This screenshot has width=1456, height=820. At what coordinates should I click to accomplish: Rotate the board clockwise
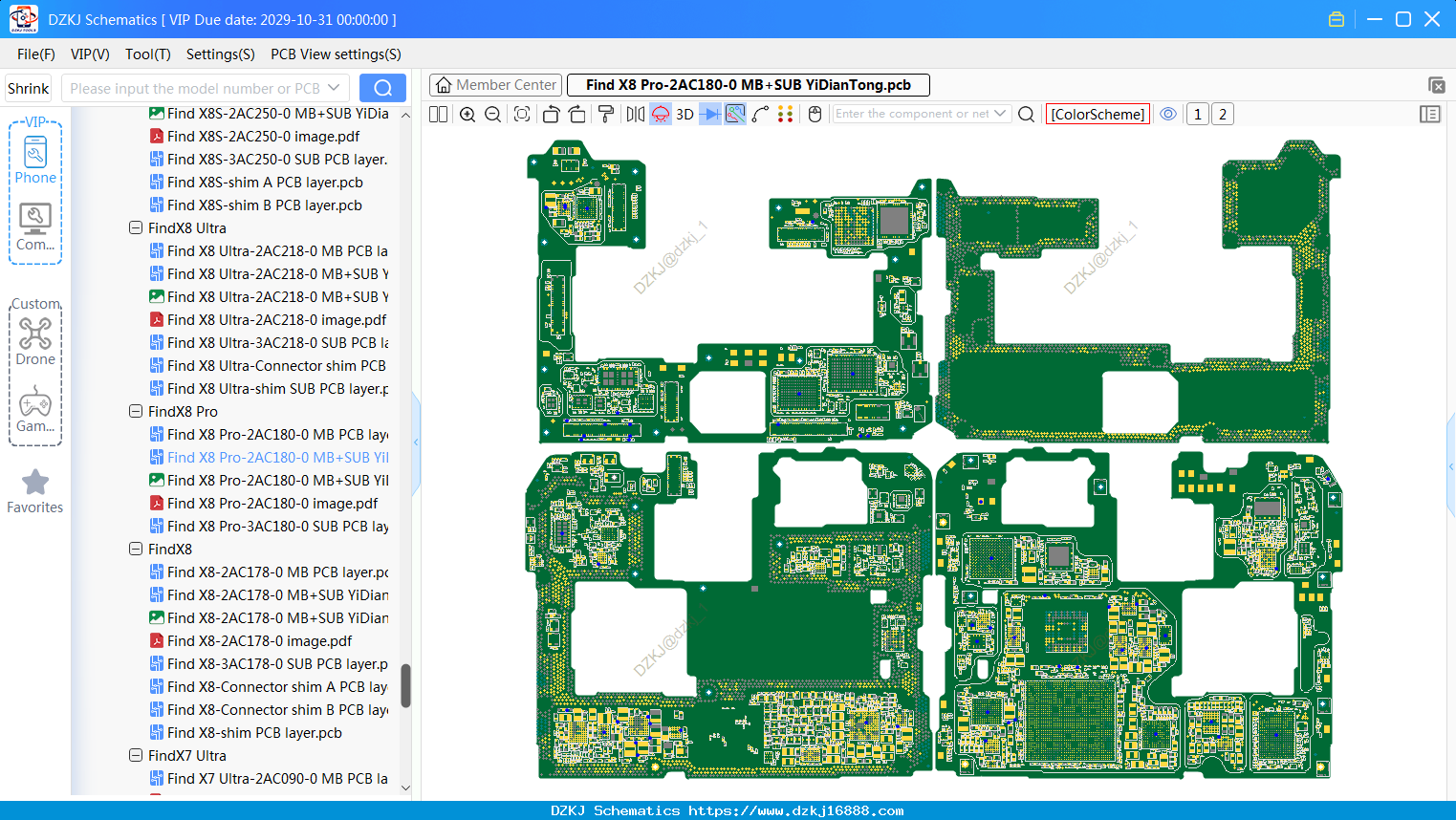577,114
